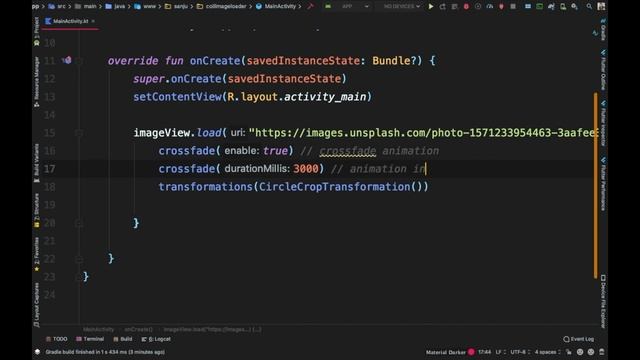Click the Unsplash URL string on line 15
Viewport: 640px width, 360px height.
coord(424,133)
